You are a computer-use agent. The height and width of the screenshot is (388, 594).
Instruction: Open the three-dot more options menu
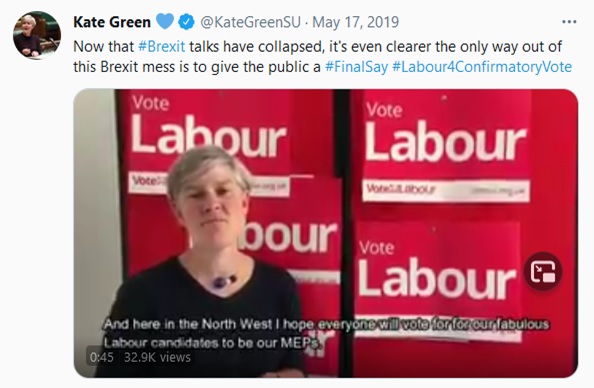click(569, 22)
